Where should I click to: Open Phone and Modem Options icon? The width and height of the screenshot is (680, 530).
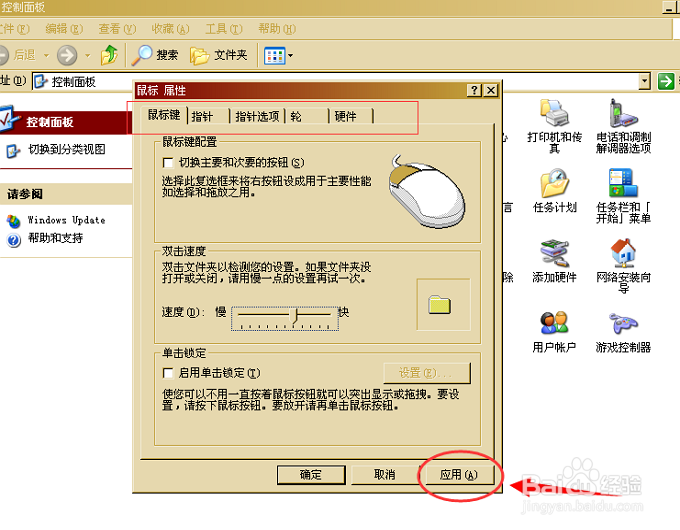(x=623, y=113)
